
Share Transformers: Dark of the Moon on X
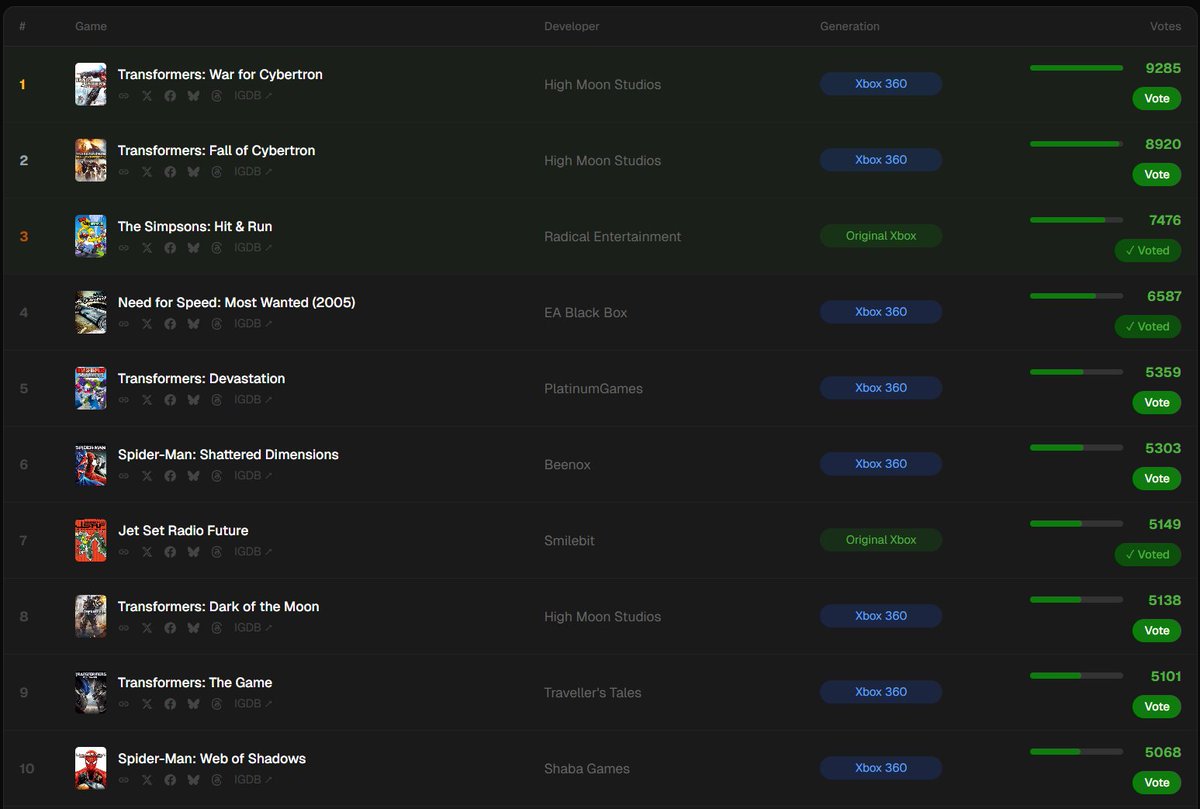[x=147, y=628]
